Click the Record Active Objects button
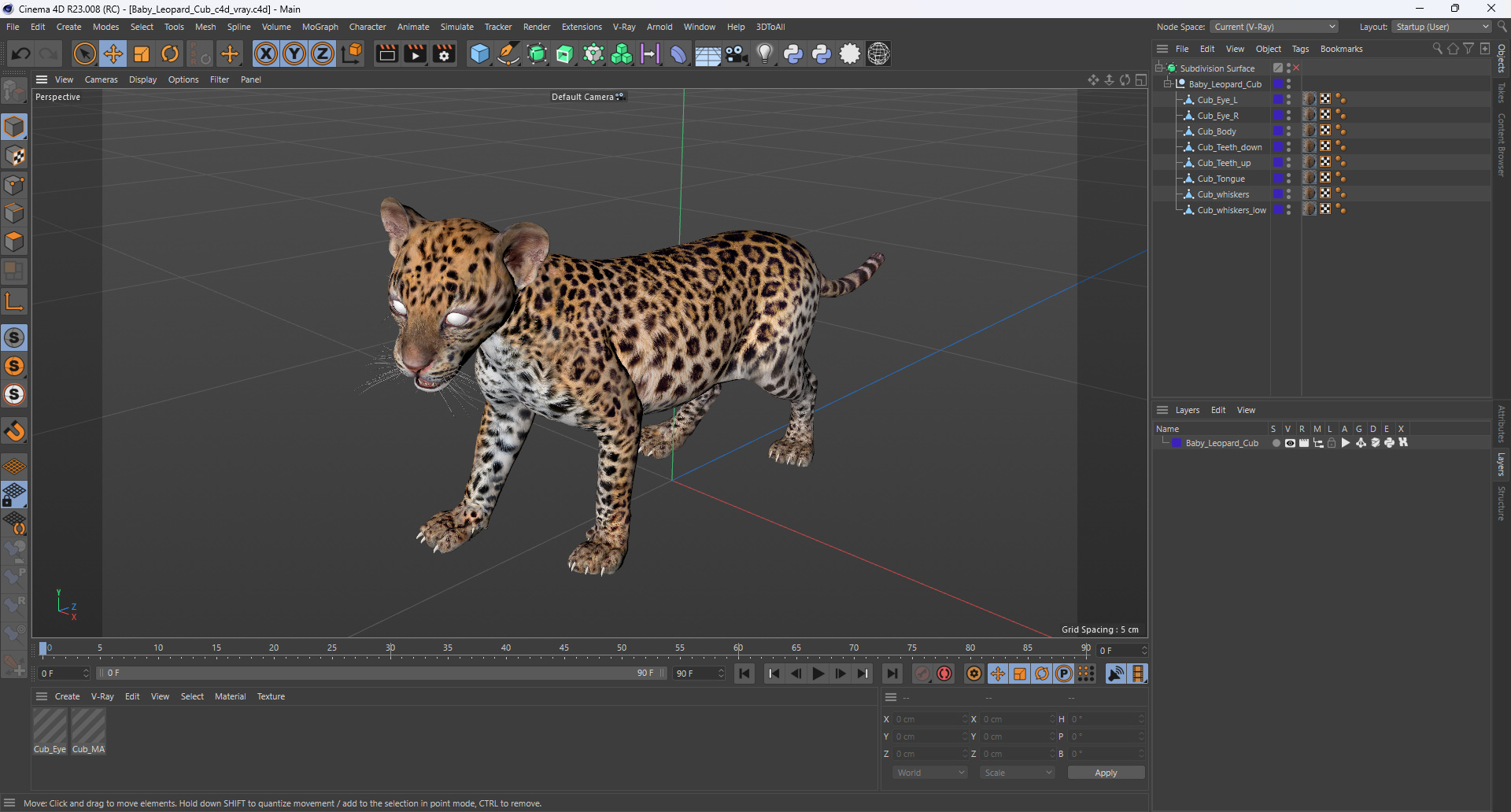The width and height of the screenshot is (1511, 812). [x=922, y=674]
